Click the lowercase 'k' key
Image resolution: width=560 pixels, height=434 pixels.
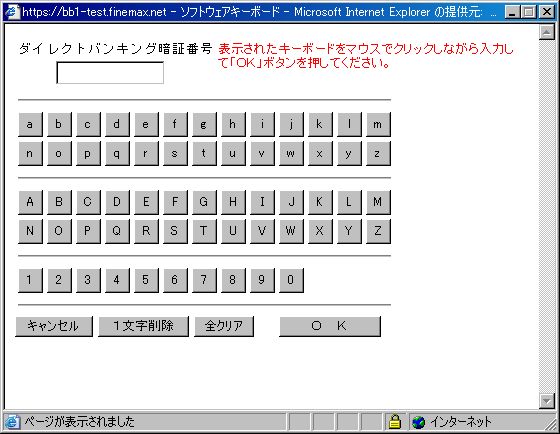pos(320,124)
